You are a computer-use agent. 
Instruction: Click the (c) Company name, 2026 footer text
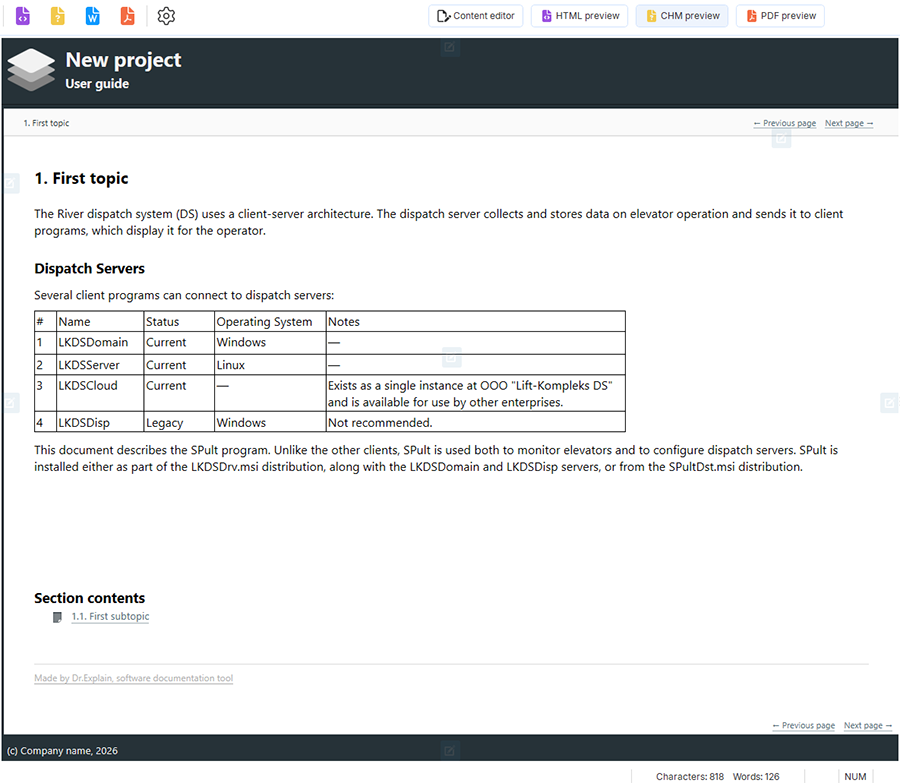tap(62, 751)
